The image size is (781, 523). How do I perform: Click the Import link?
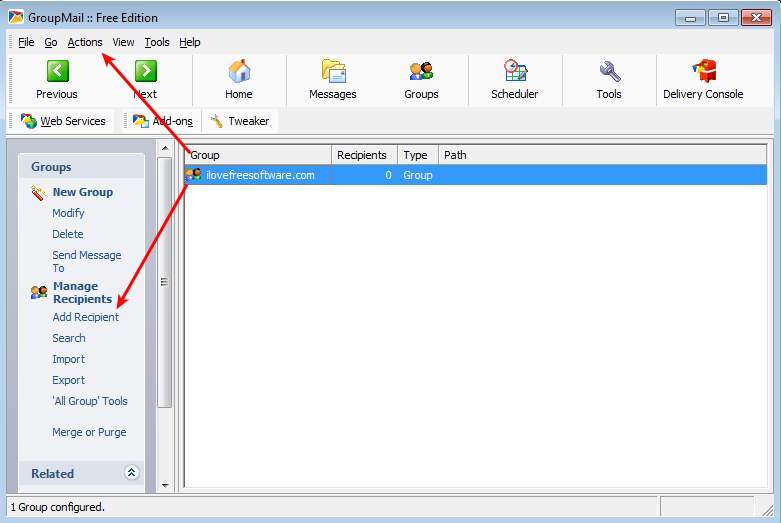point(68,359)
